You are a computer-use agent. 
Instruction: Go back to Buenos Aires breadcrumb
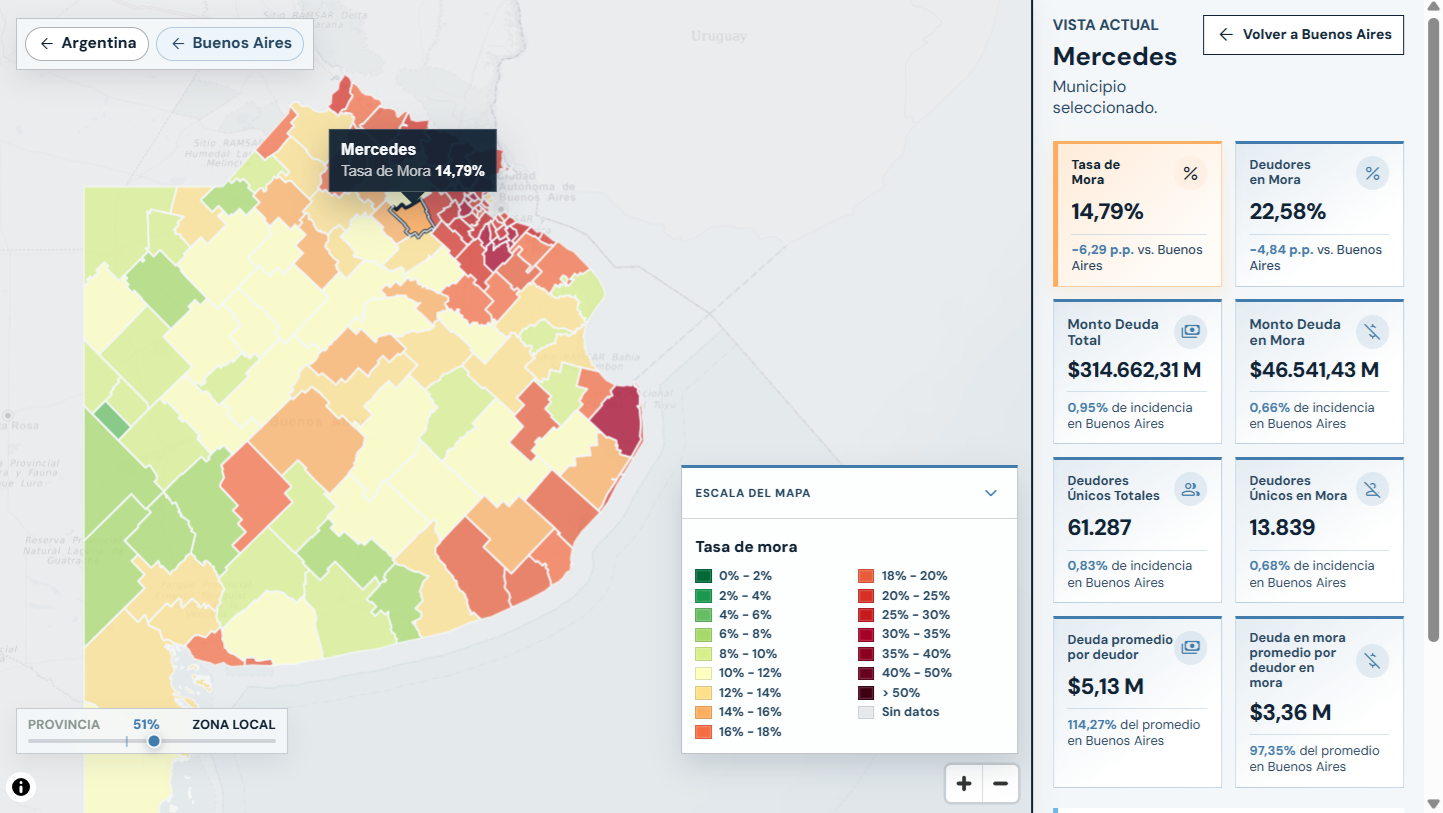230,44
